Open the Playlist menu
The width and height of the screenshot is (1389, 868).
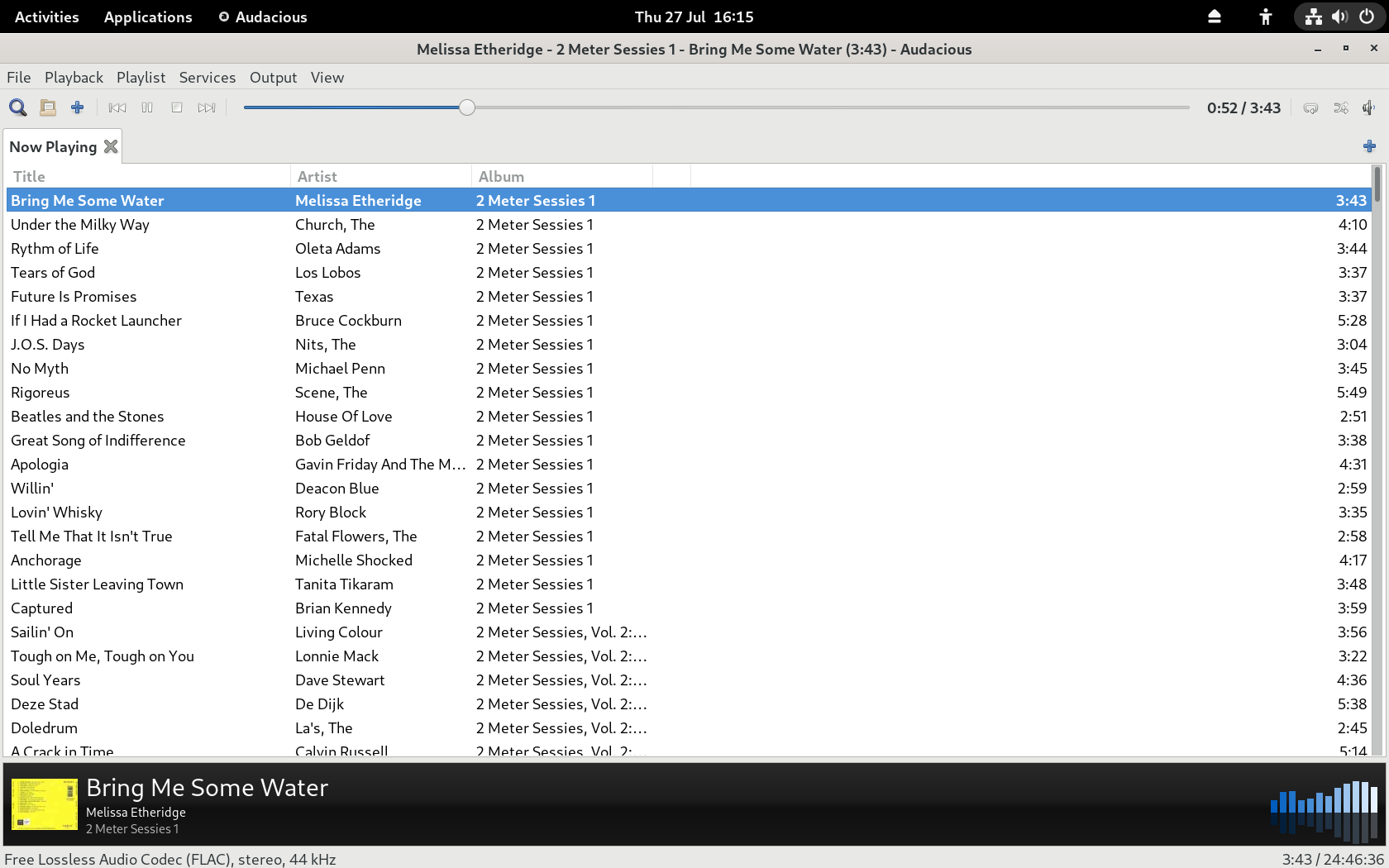click(141, 77)
